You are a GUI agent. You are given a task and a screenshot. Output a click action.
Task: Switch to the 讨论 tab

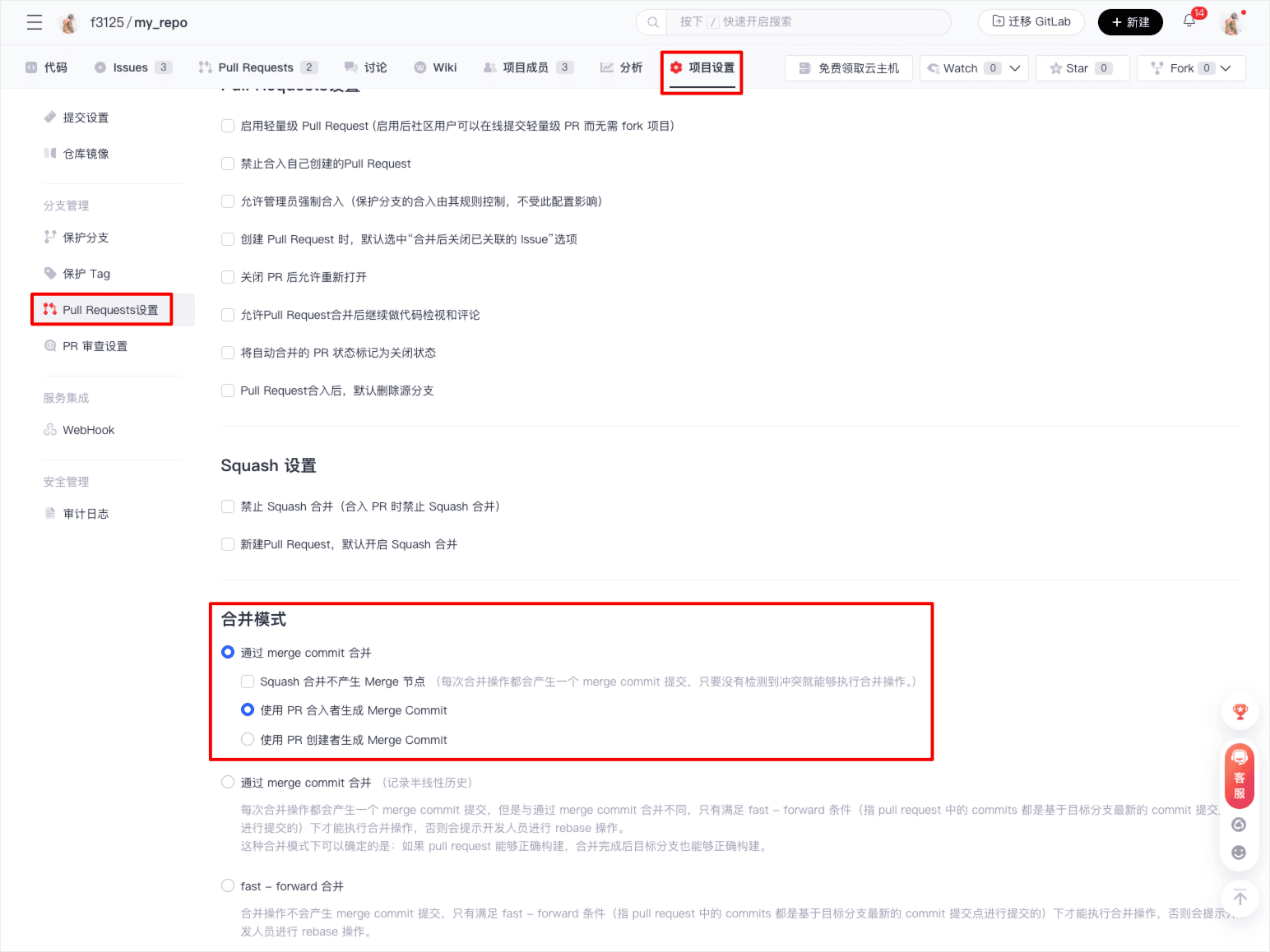[x=366, y=67]
